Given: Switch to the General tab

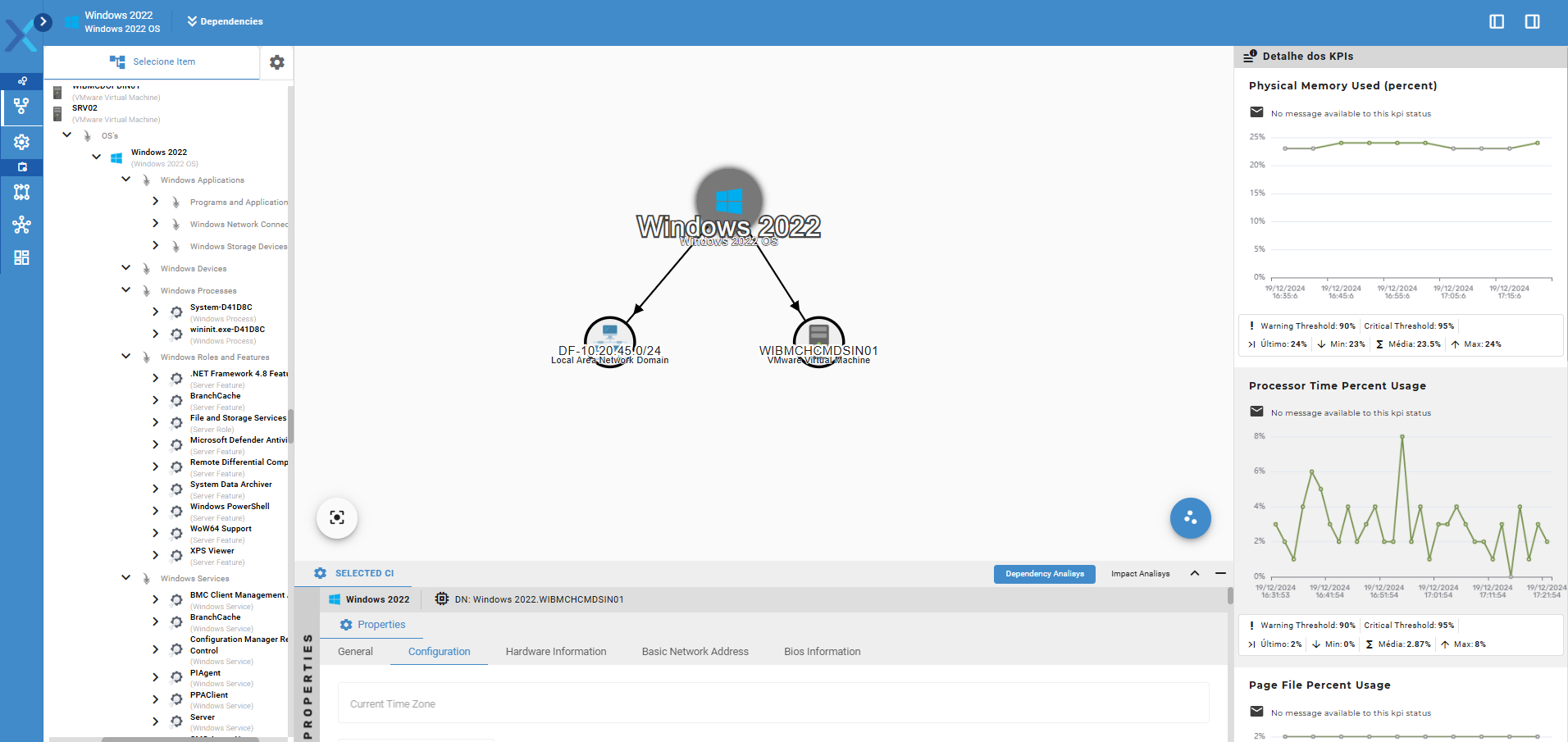Looking at the screenshot, I should pyautogui.click(x=355, y=652).
